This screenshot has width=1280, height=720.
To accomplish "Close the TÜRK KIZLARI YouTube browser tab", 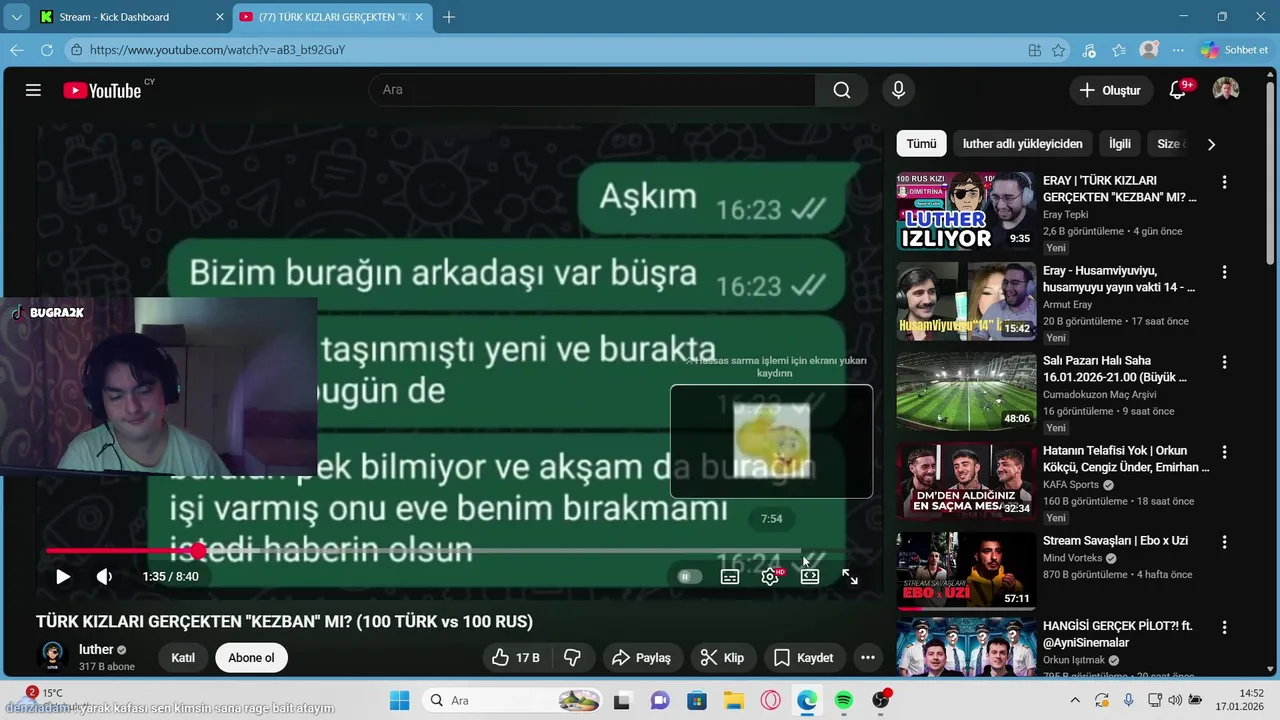I will pyautogui.click(x=420, y=17).
